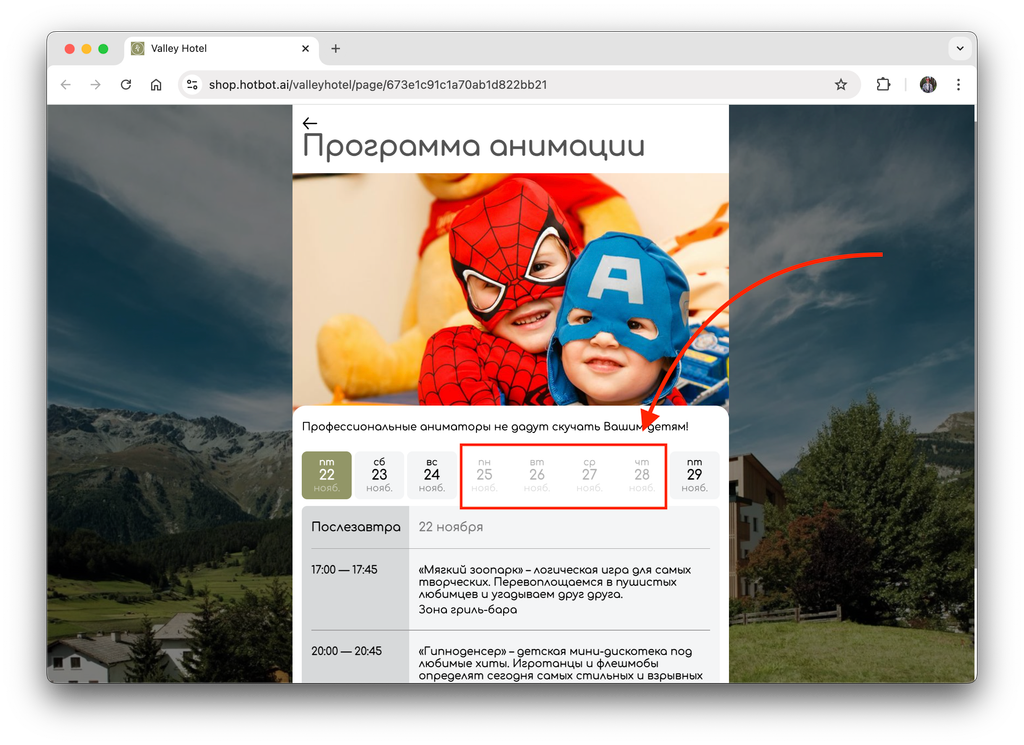The image size is (1024, 745).
Task: Close the Valley Hotel tab
Action: point(305,48)
